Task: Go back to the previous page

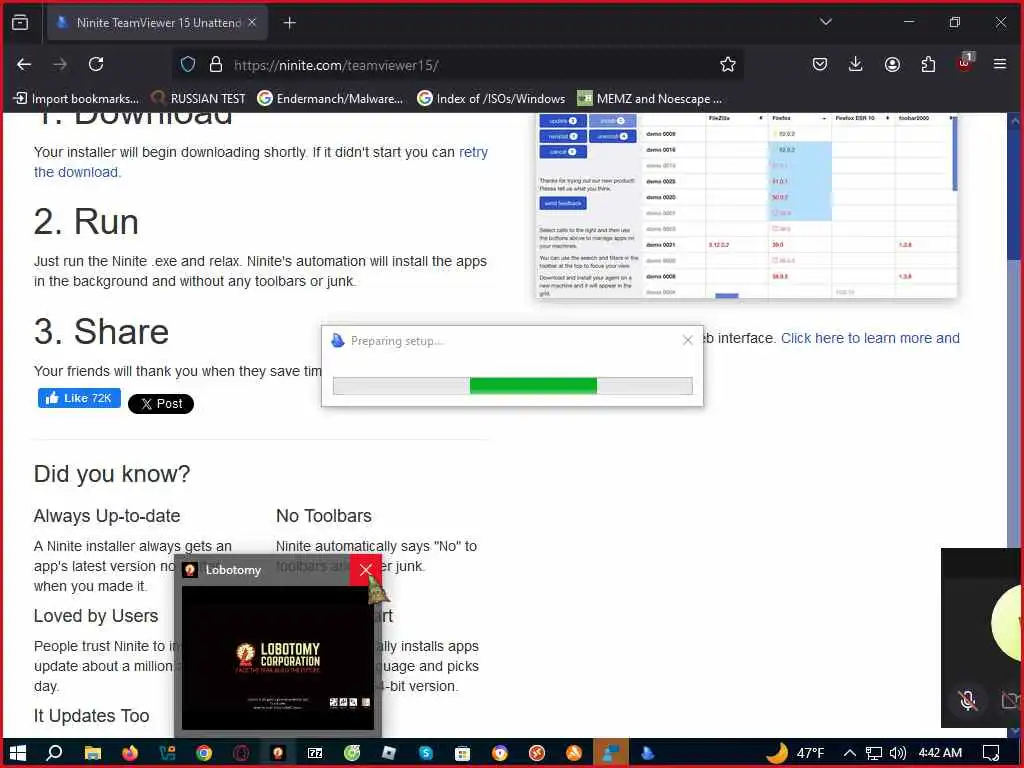Action: (24, 64)
